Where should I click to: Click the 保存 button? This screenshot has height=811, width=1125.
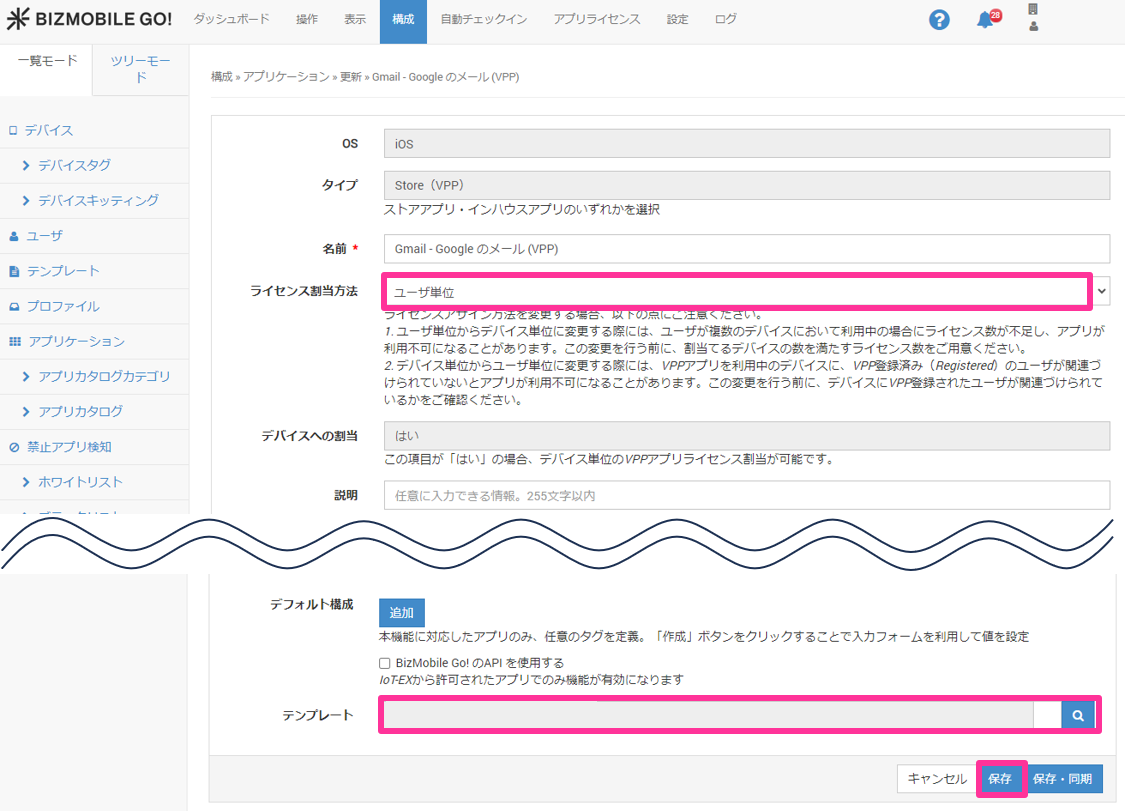(1000, 778)
